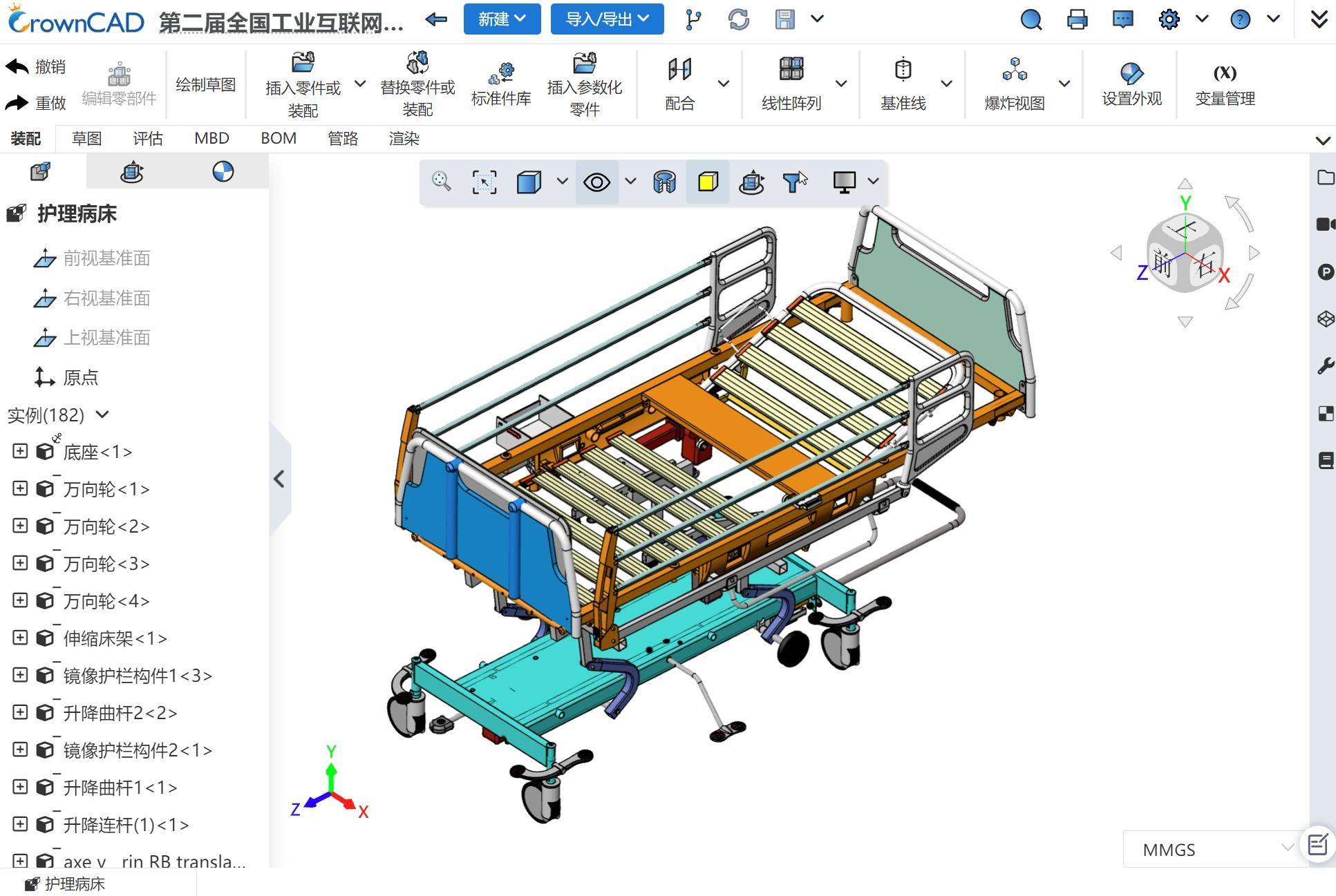The height and width of the screenshot is (896, 1336).
Task: Toggle the yellow cube display mode button
Action: pyautogui.click(x=708, y=182)
